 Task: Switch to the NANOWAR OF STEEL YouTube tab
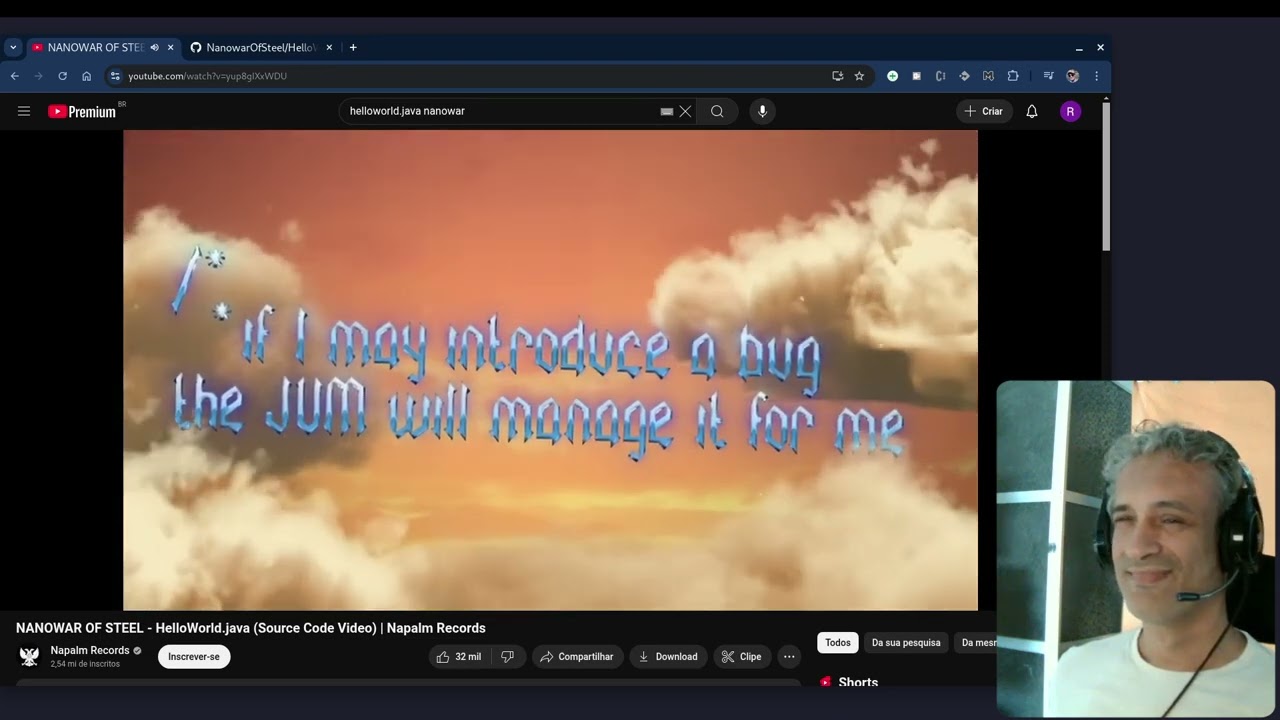(x=95, y=47)
